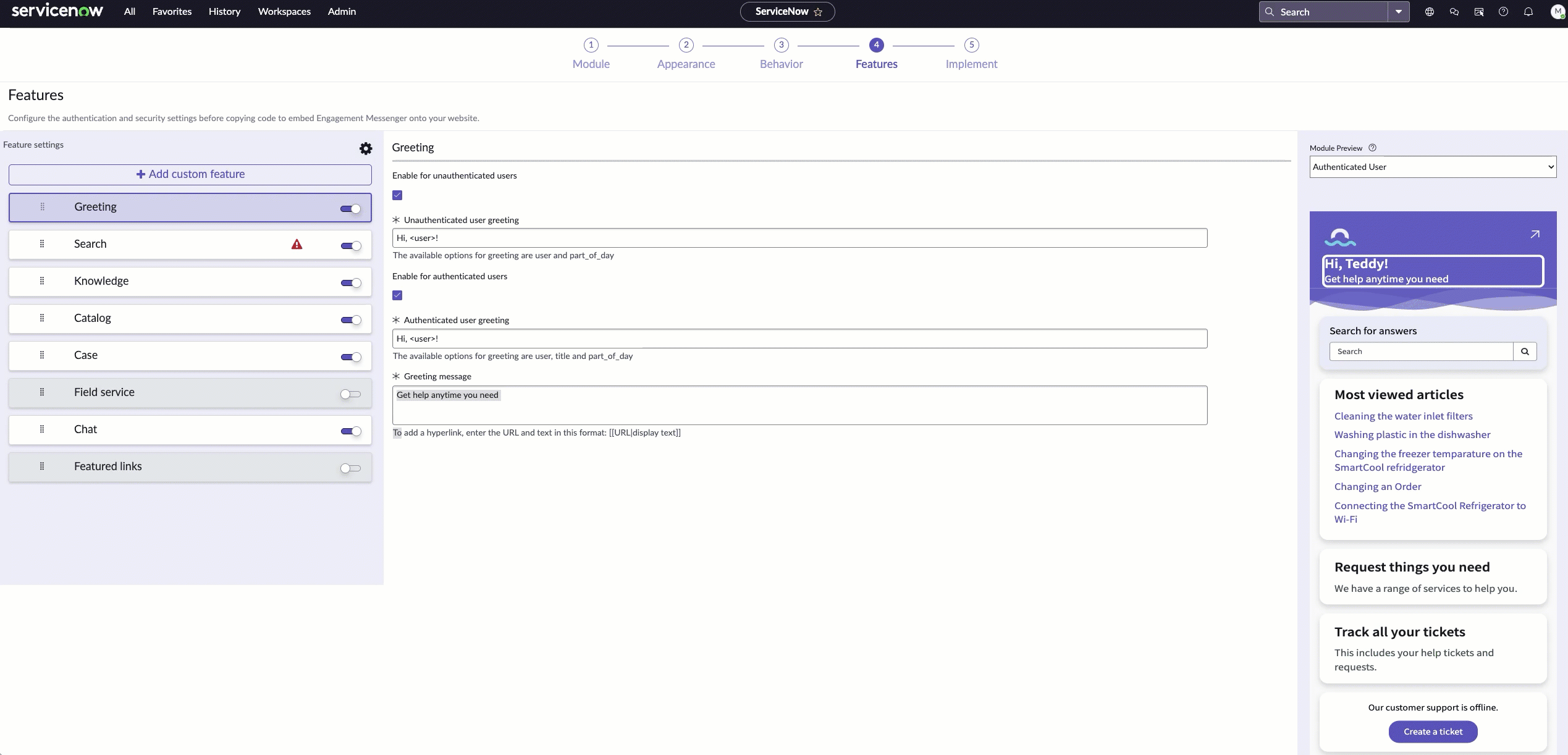
Task: Click the Field service row drag handle
Action: click(42, 392)
